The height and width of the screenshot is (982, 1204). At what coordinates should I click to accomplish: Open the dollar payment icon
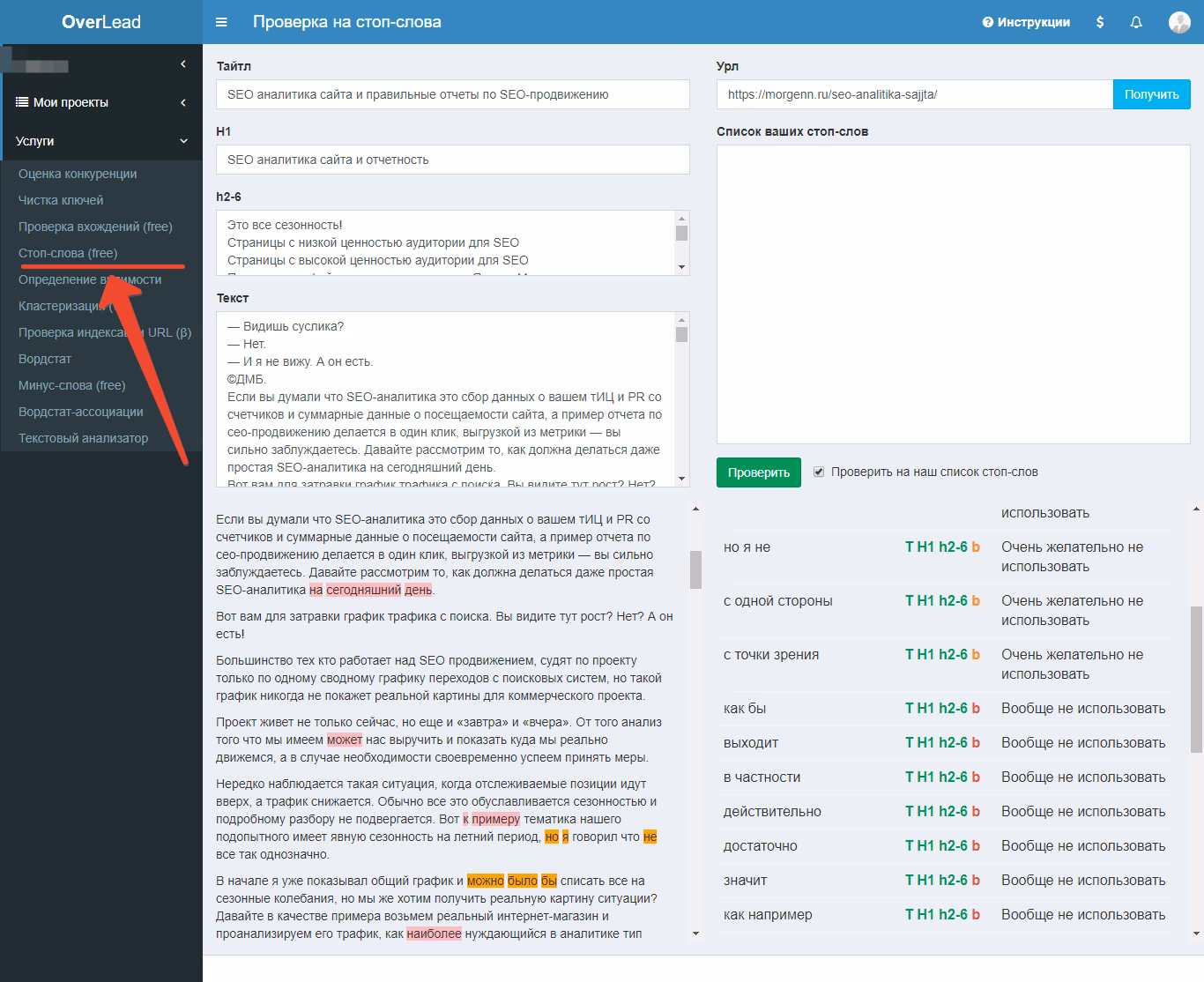coord(1099,21)
